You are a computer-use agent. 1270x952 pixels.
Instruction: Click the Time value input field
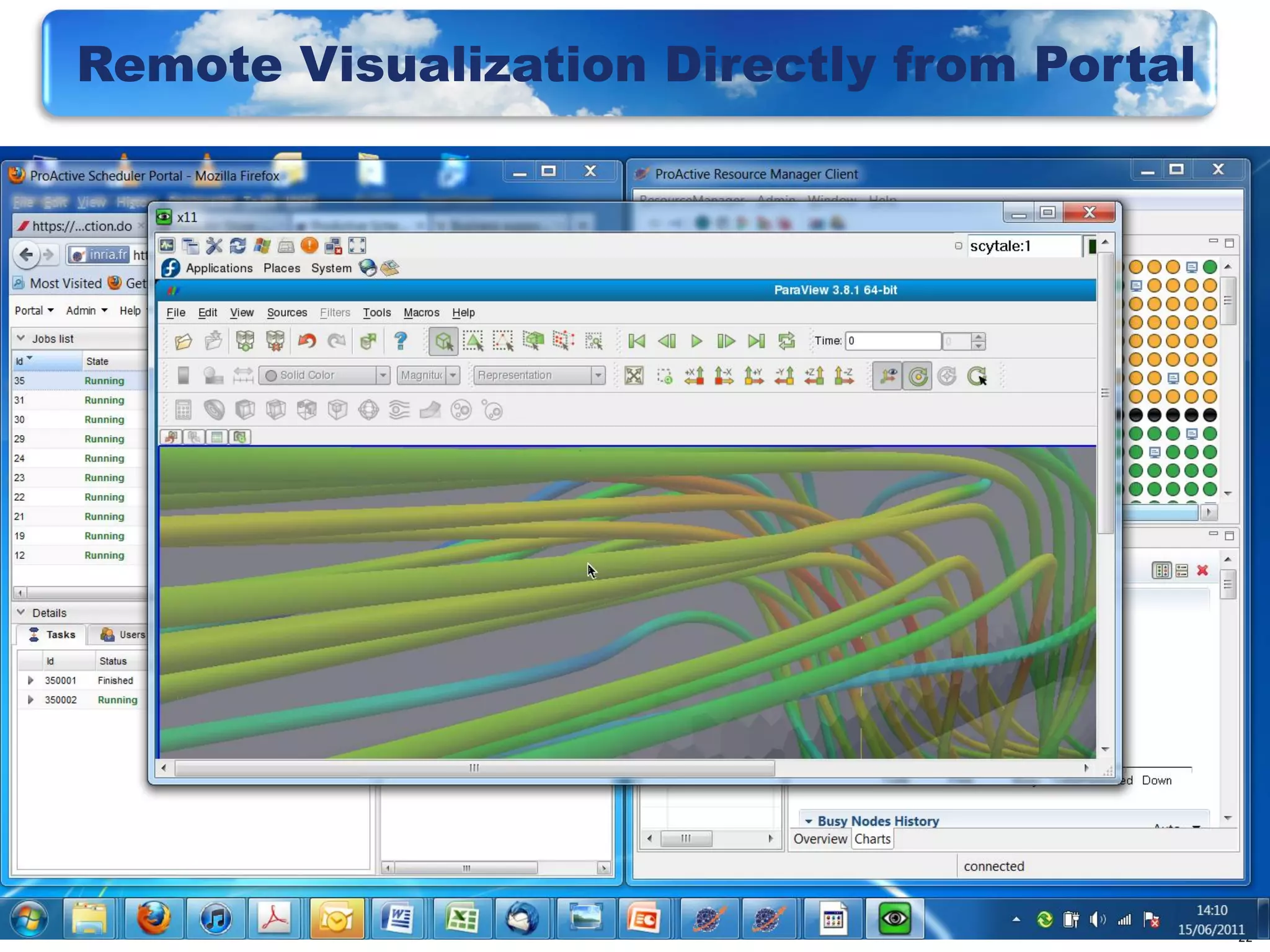coord(892,341)
